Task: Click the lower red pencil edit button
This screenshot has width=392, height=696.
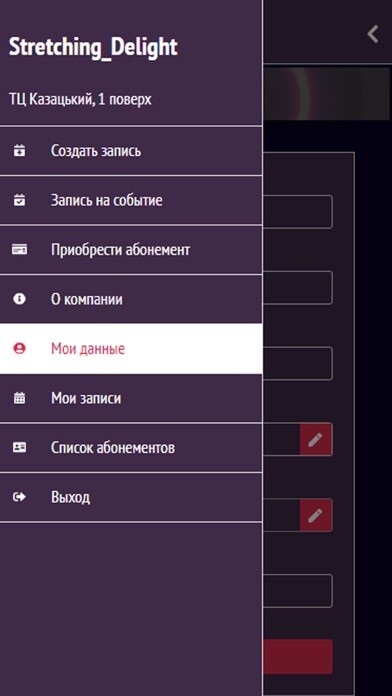Action: pos(316,515)
